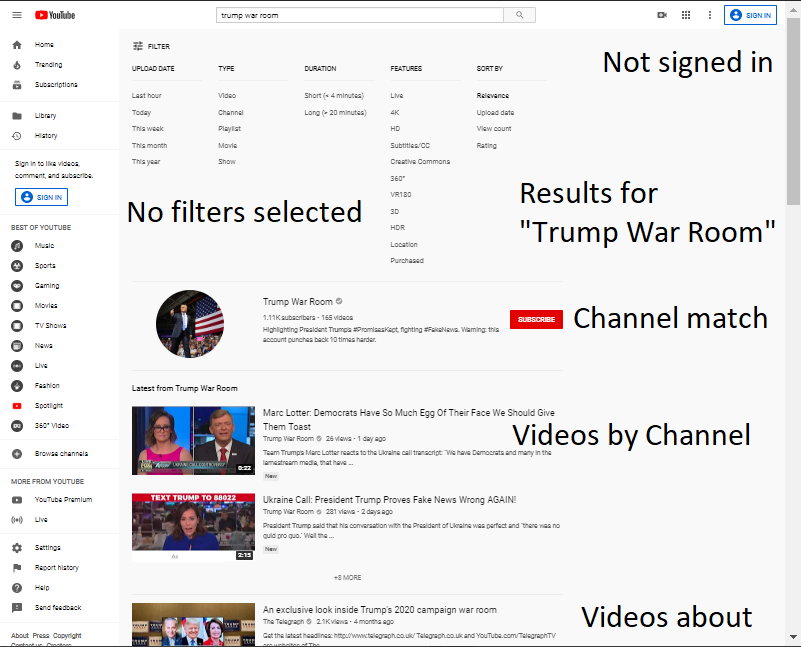The height and width of the screenshot is (647, 801).
Task: Click the History clock icon
Action: coord(17,136)
